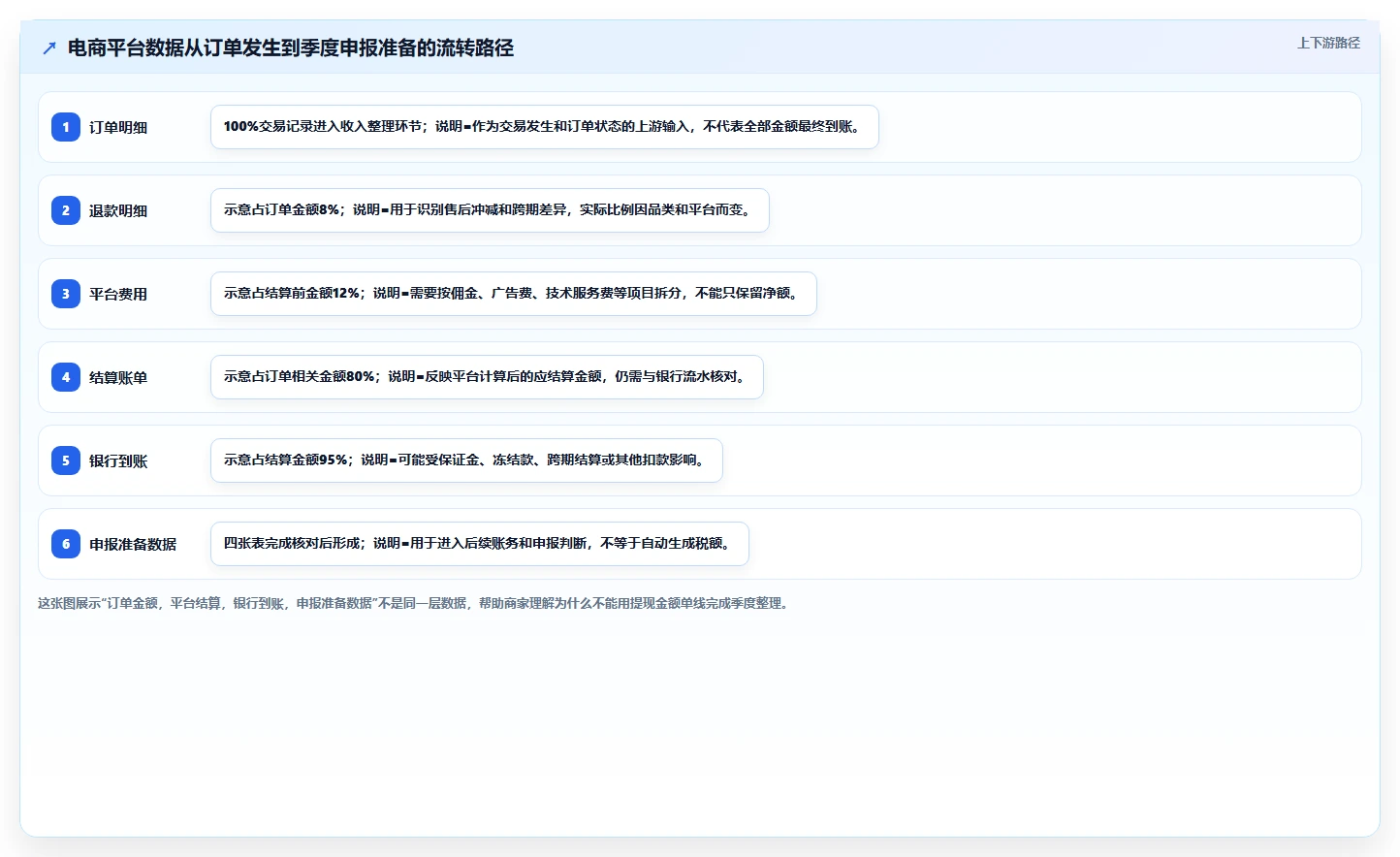Click the arrow icon beside the title
This screenshot has height=857, width=1400.
[49, 48]
